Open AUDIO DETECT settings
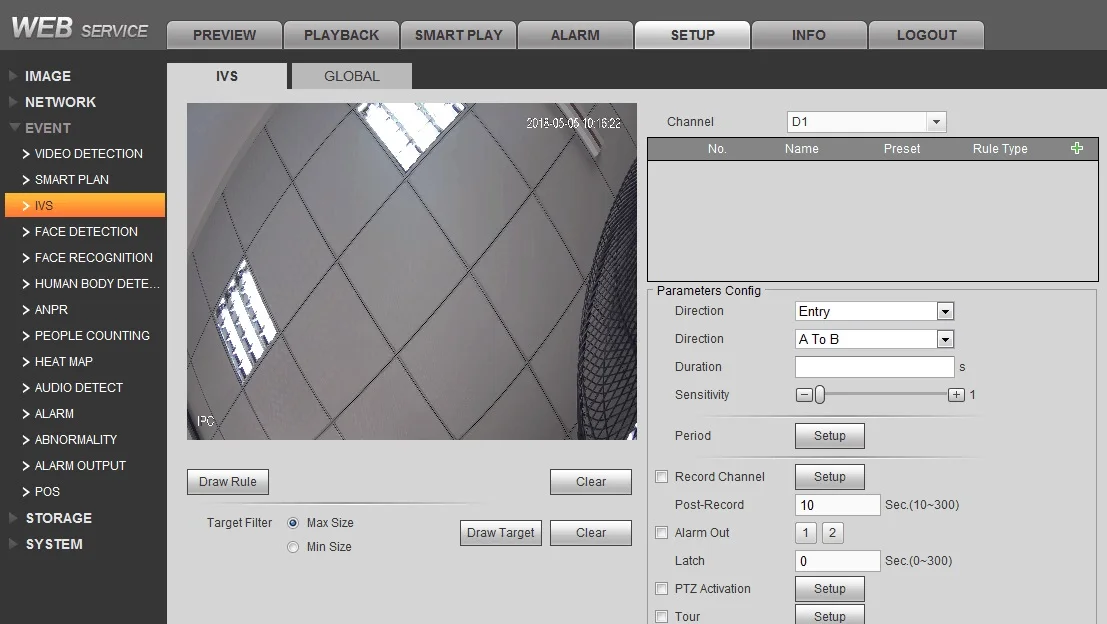 coord(78,388)
